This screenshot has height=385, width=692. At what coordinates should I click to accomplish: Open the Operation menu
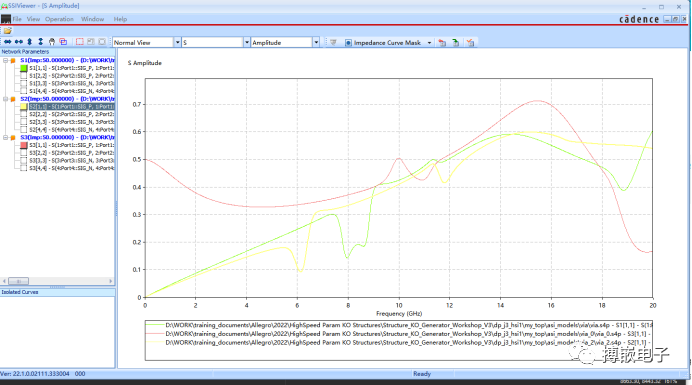(x=59, y=19)
